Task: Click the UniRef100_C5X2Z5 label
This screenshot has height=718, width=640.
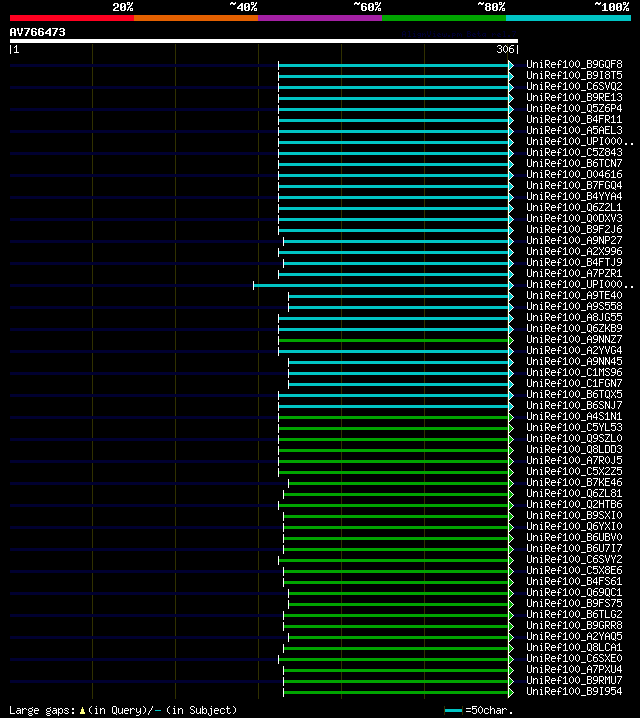Action: coord(574,471)
